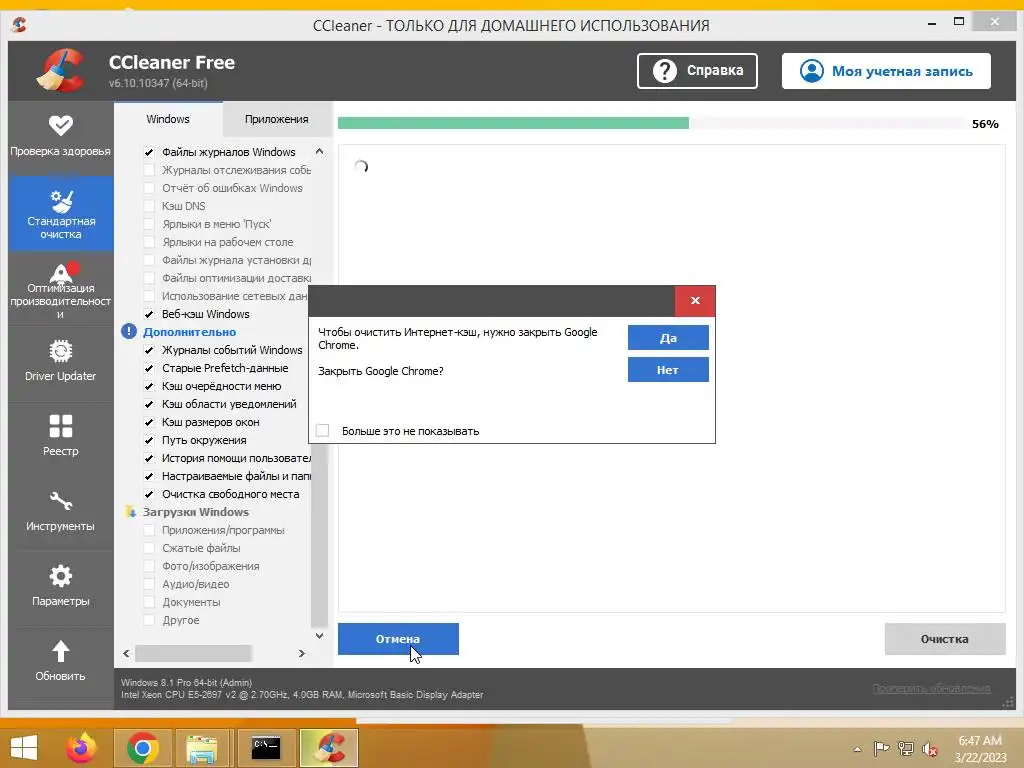The image size is (1024, 768).
Task: Select the Standard Cleaning broom icon
Action: click(x=61, y=200)
